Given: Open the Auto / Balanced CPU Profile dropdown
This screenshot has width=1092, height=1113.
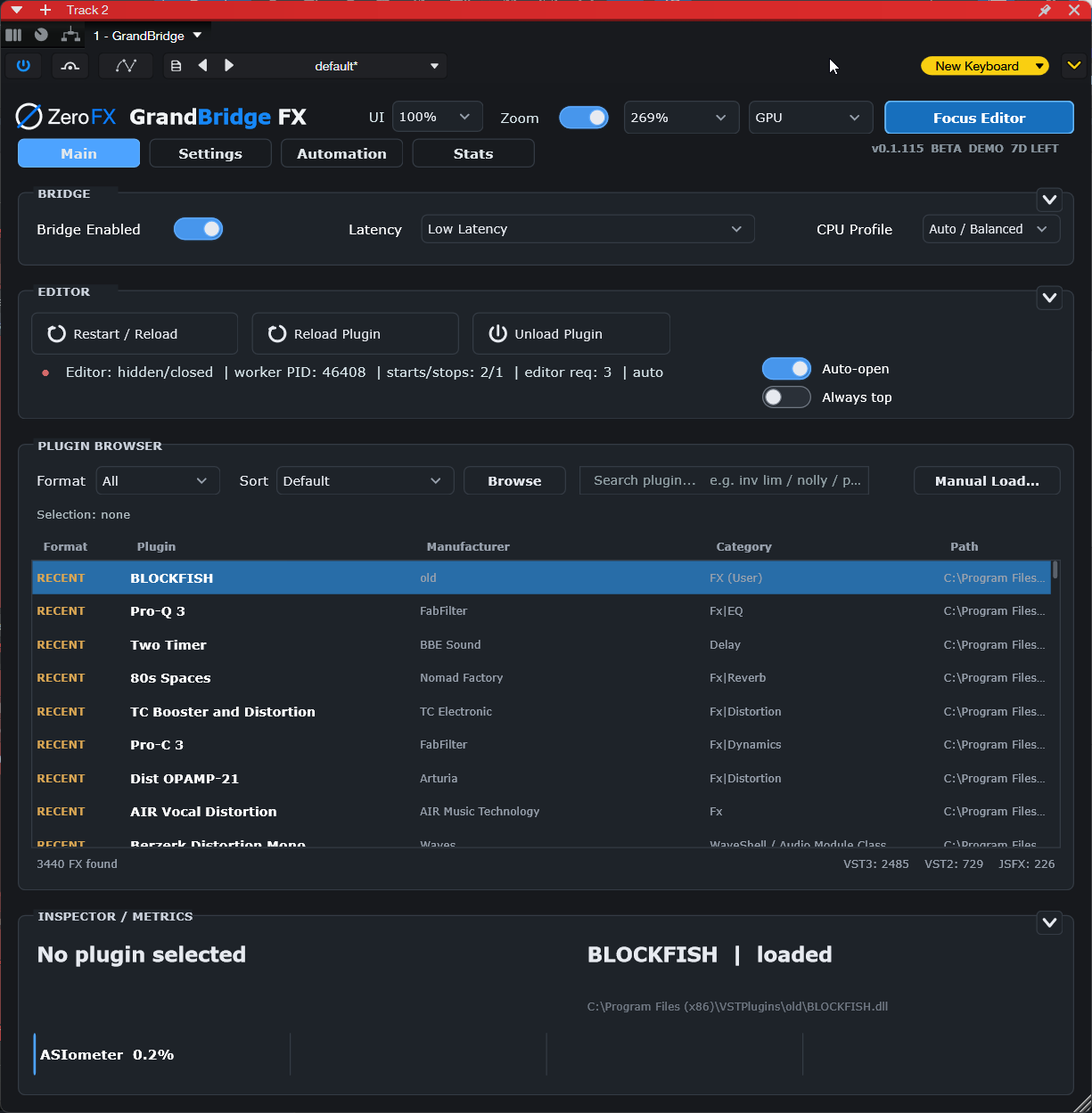Looking at the screenshot, I should pos(990,229).
